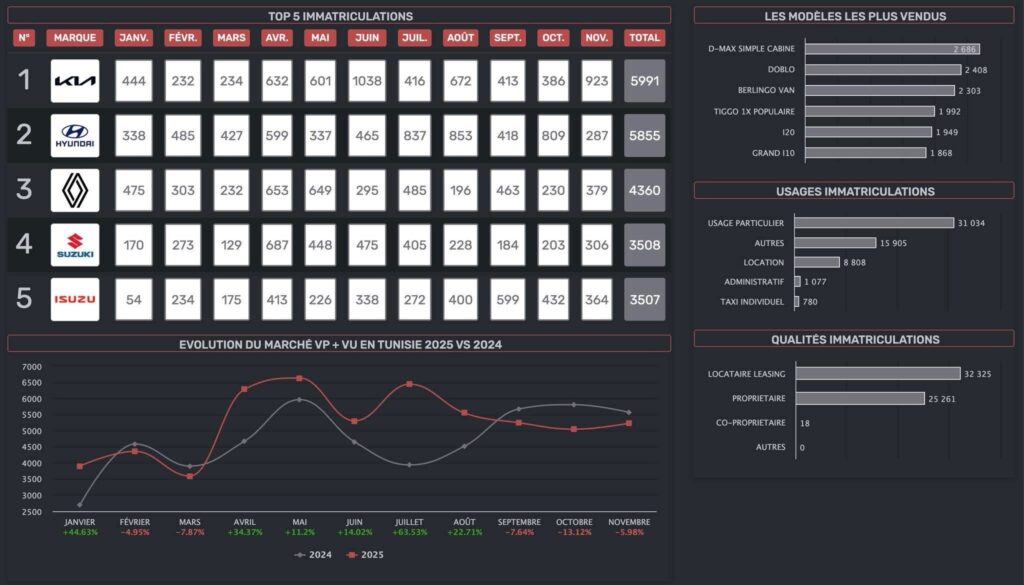The height and width of the screenshot is (585, 1024).
Task: Select the Isuzu brand logo
Action: coord(75,299)
